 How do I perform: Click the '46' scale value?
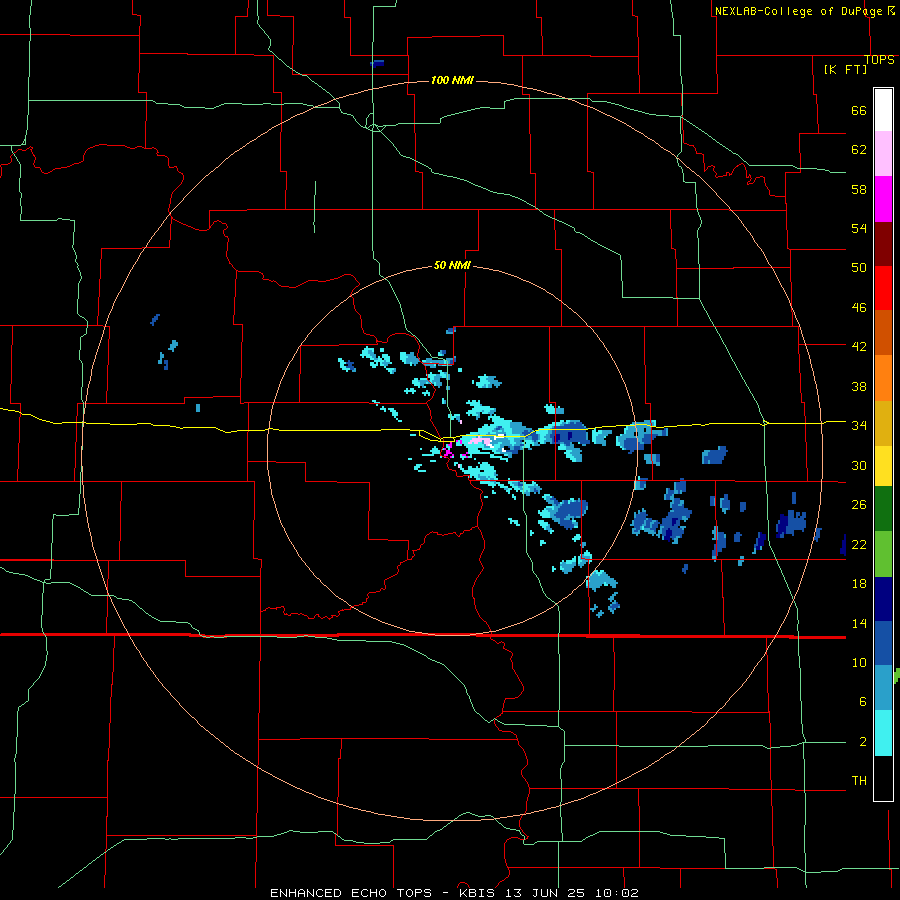859,308
